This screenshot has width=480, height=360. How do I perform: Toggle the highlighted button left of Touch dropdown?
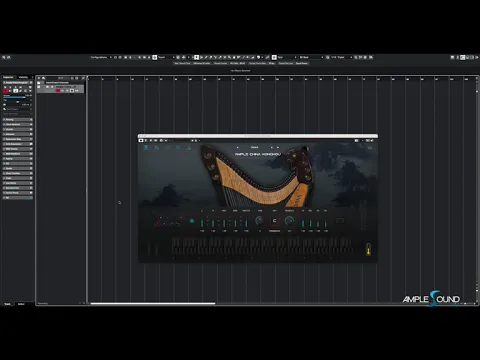click(x=154, y=57)
